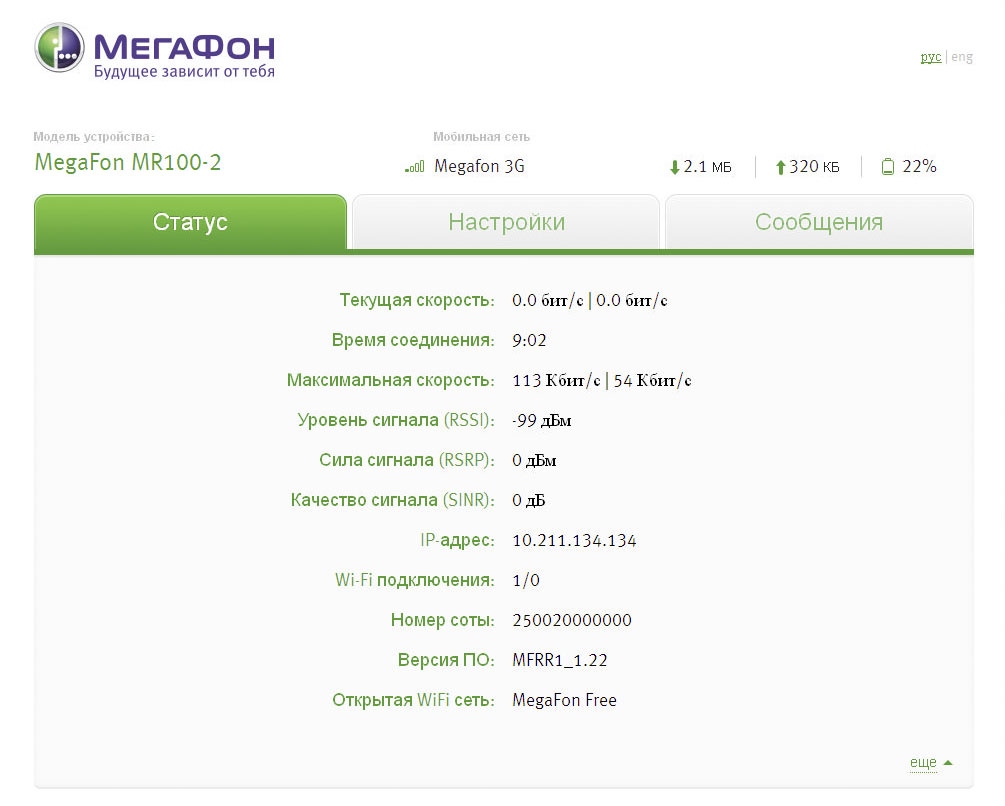This screenshot has height=806, width=1005.
Task: Click the Открытая WiFi сеть label
Action: [x=413, y=700]
